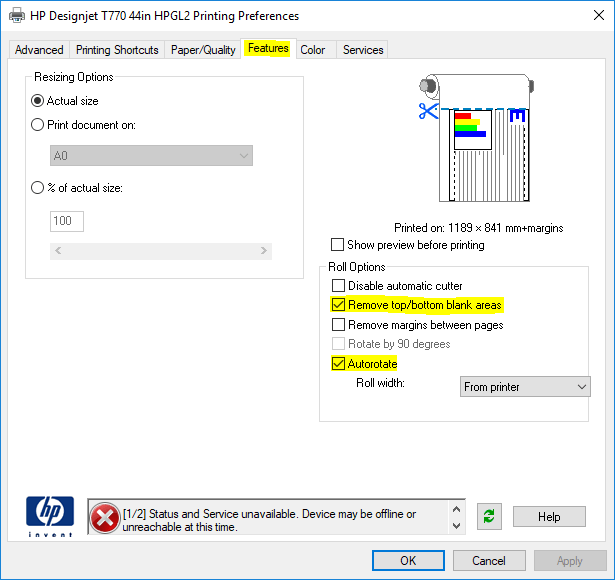Go to the Paper/Quality tab
615x580 pixels.
(x=203, y=50)
